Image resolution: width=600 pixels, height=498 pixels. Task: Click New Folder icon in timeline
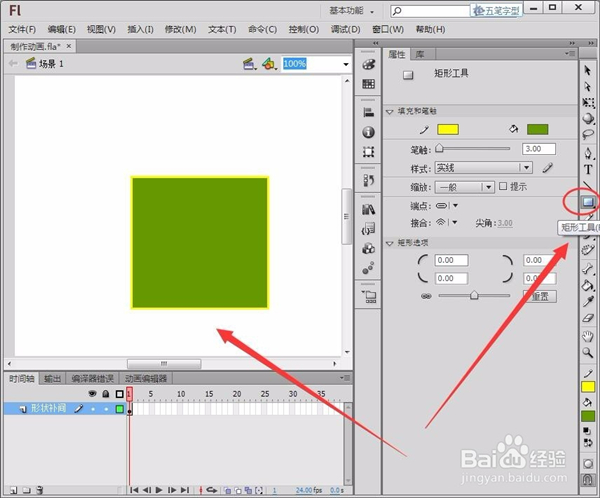26,490
